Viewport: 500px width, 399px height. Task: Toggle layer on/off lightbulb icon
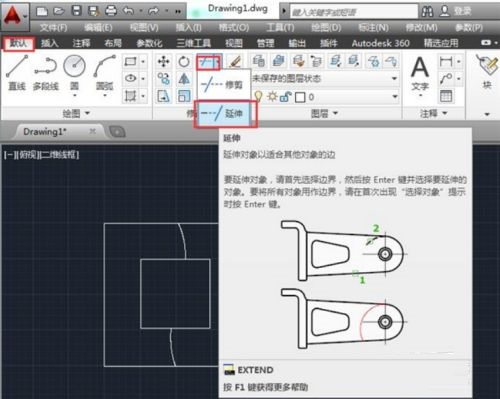click(258, 97)
